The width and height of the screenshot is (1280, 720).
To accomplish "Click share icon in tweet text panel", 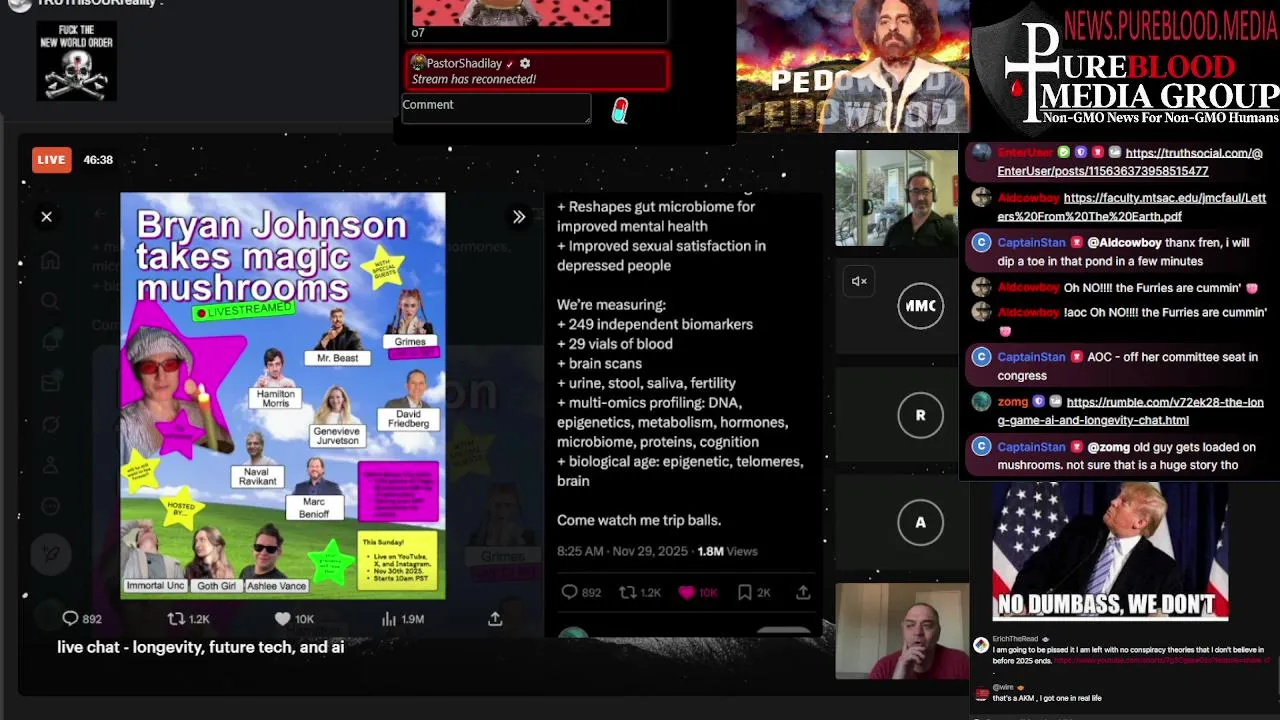I will pos(803,592).
